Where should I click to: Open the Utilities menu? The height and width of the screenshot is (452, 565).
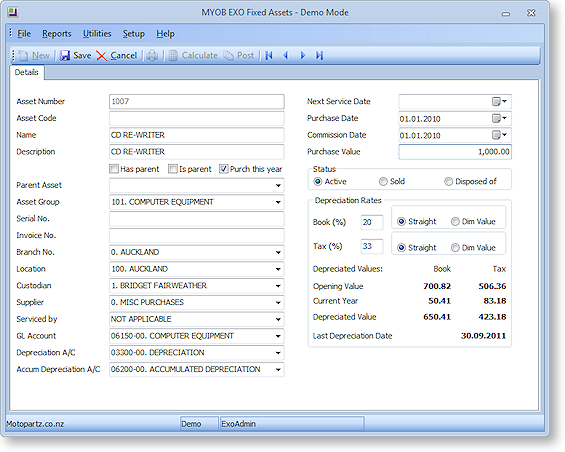(x=97, y=34)
